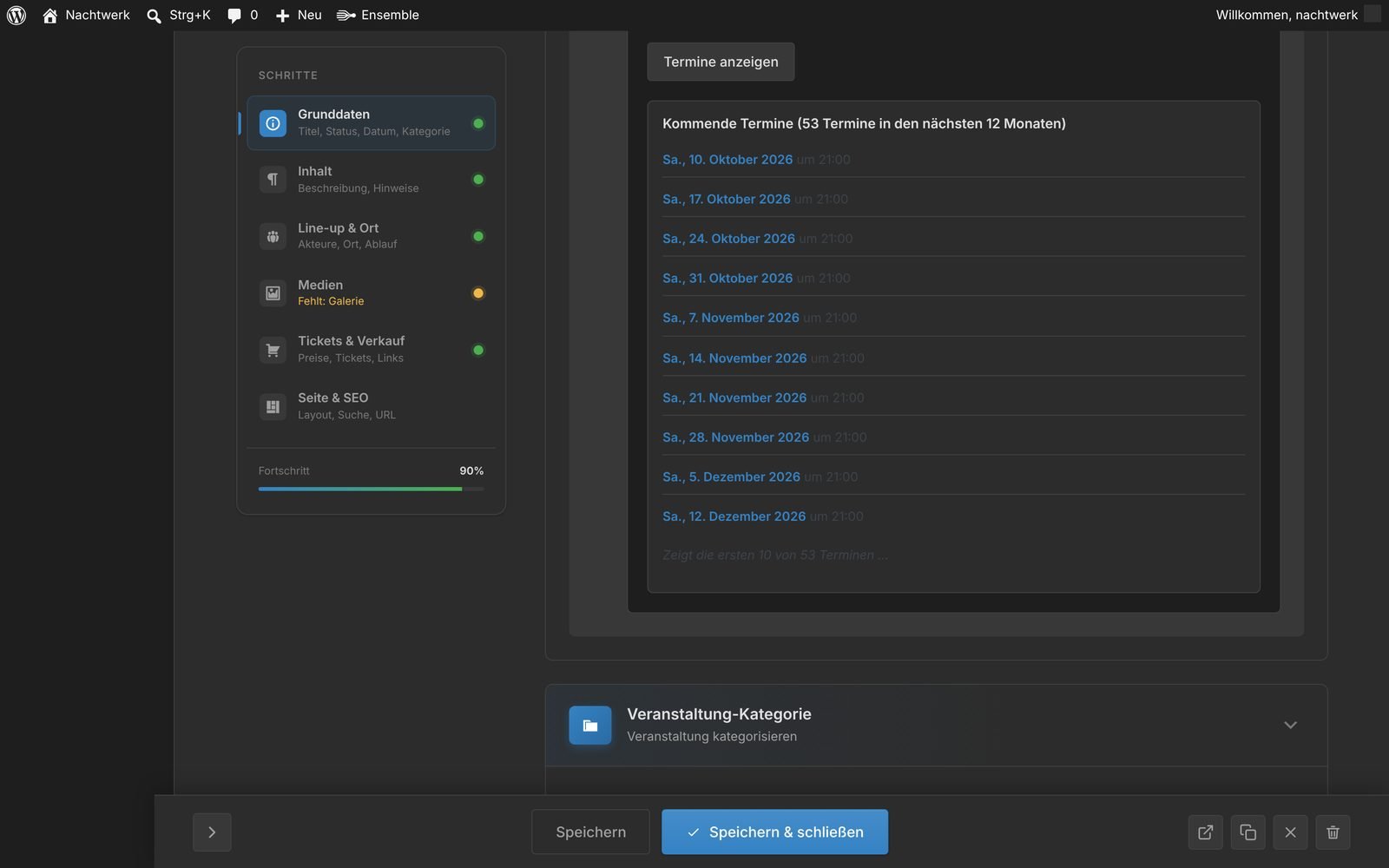Click the Tickets & Verkauf cart icon
Viewport: 1389px width, 868px height.
273,350
